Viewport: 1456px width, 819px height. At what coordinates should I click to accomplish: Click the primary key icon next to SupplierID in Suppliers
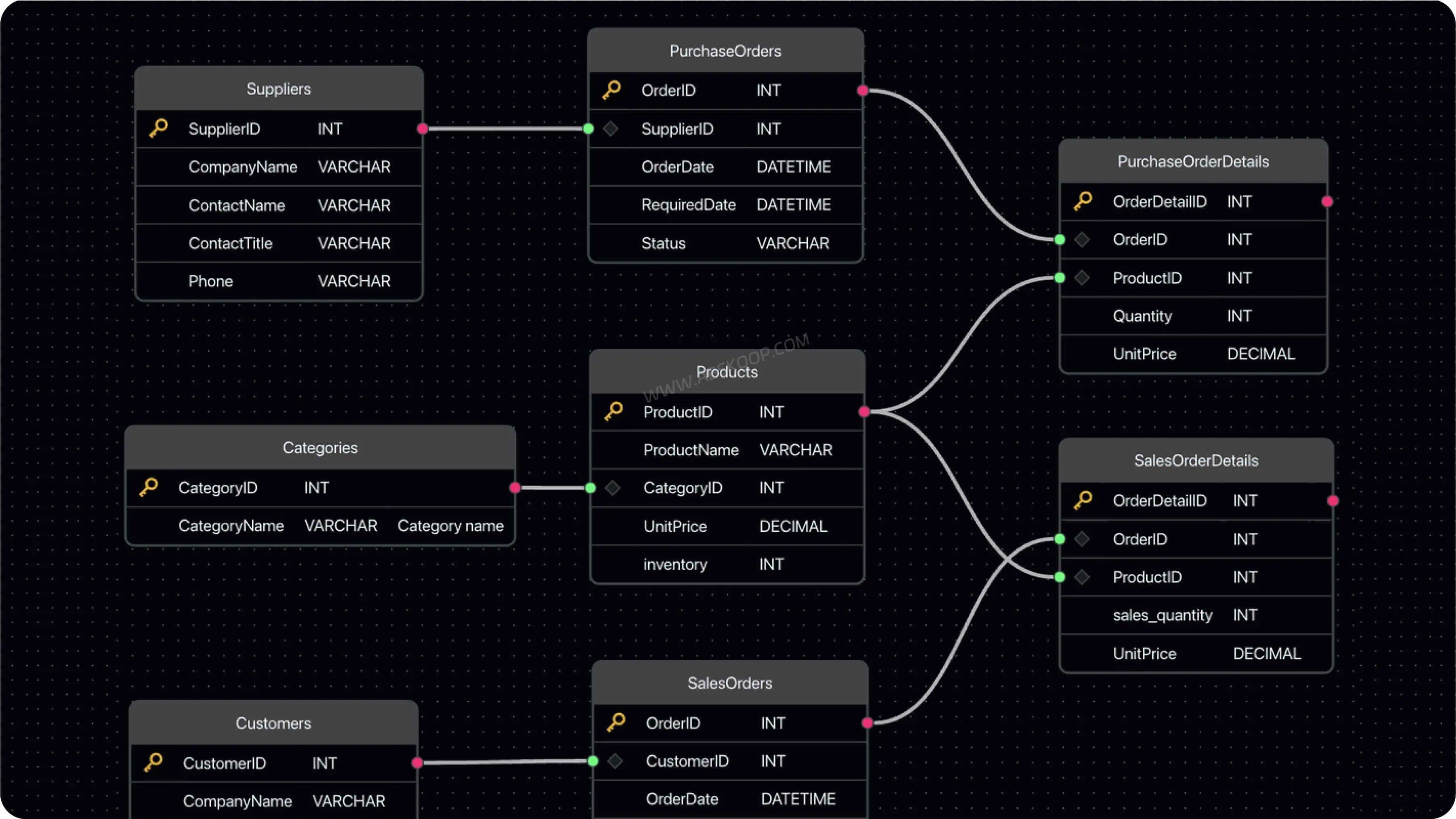158,128
